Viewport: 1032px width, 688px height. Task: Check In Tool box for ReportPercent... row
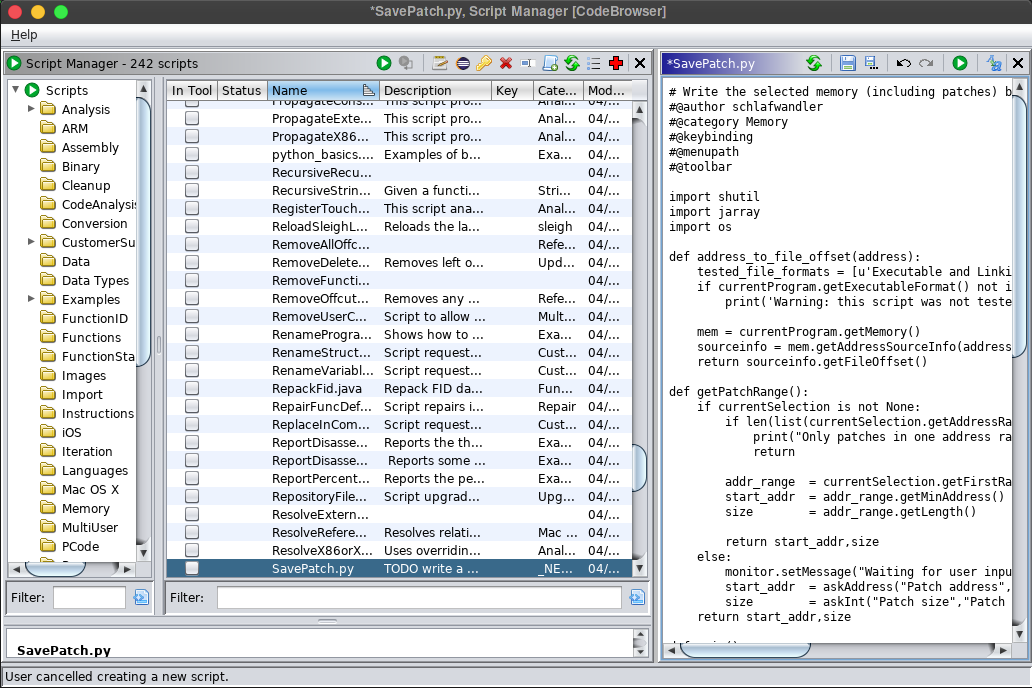[192, 478]
